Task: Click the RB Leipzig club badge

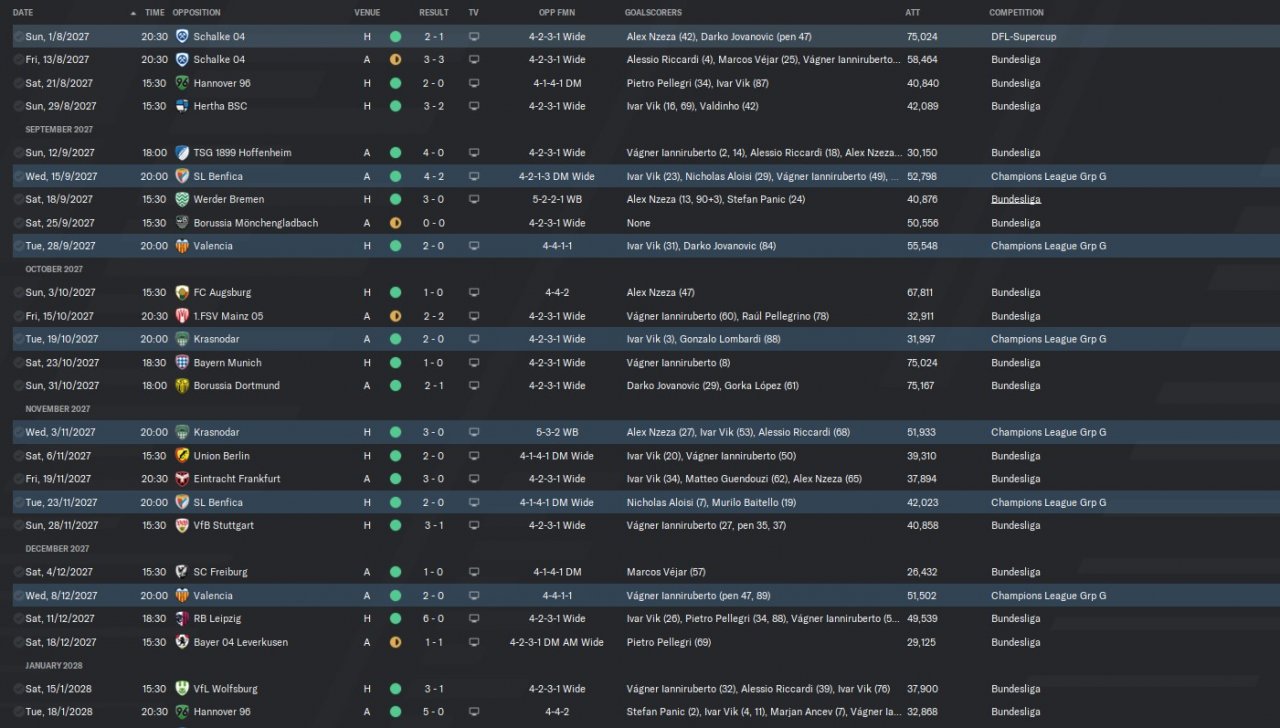Action: pyautogui.click(x=182, y=619)
